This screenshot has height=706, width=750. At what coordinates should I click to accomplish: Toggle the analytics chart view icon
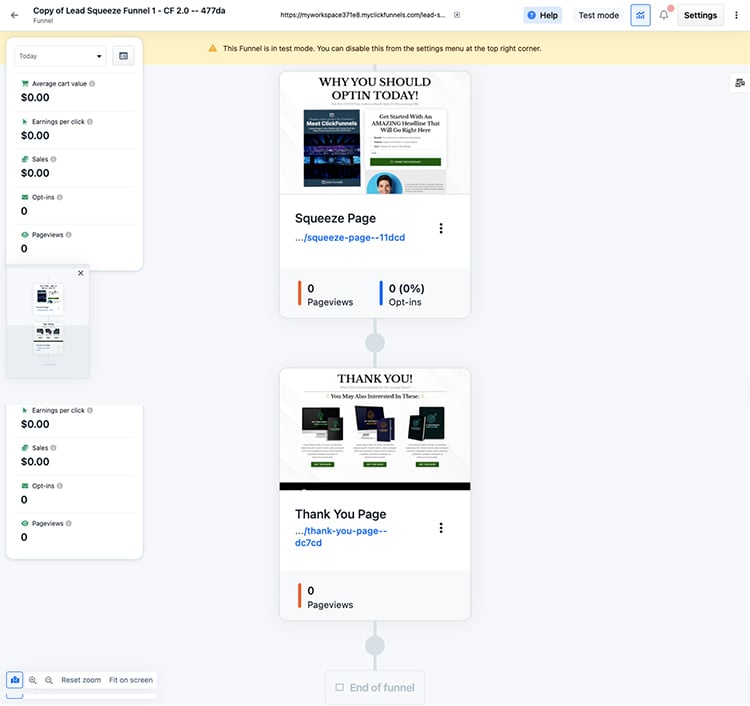point(640,15)
